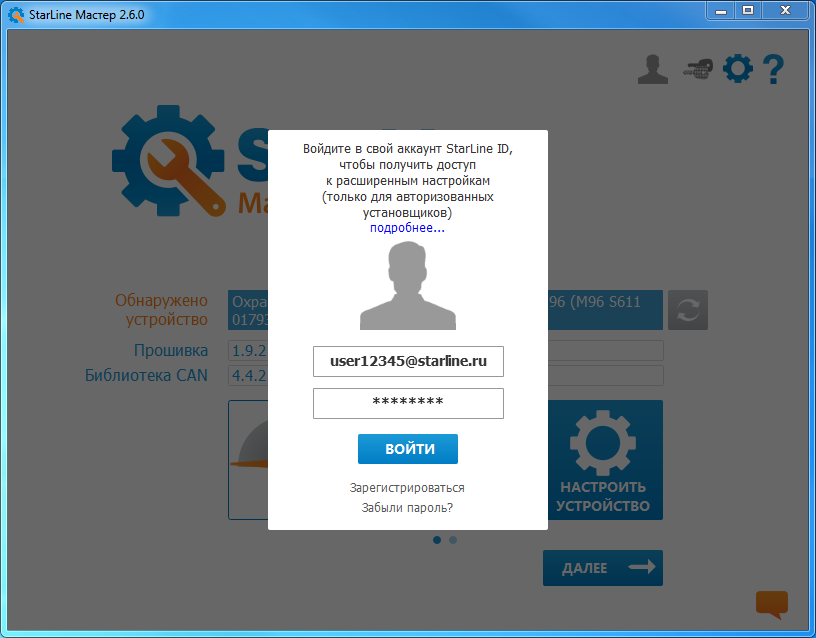Refresh detected device with the arrows icon
The image size is (816, 638).
click(x=688, y=310)
